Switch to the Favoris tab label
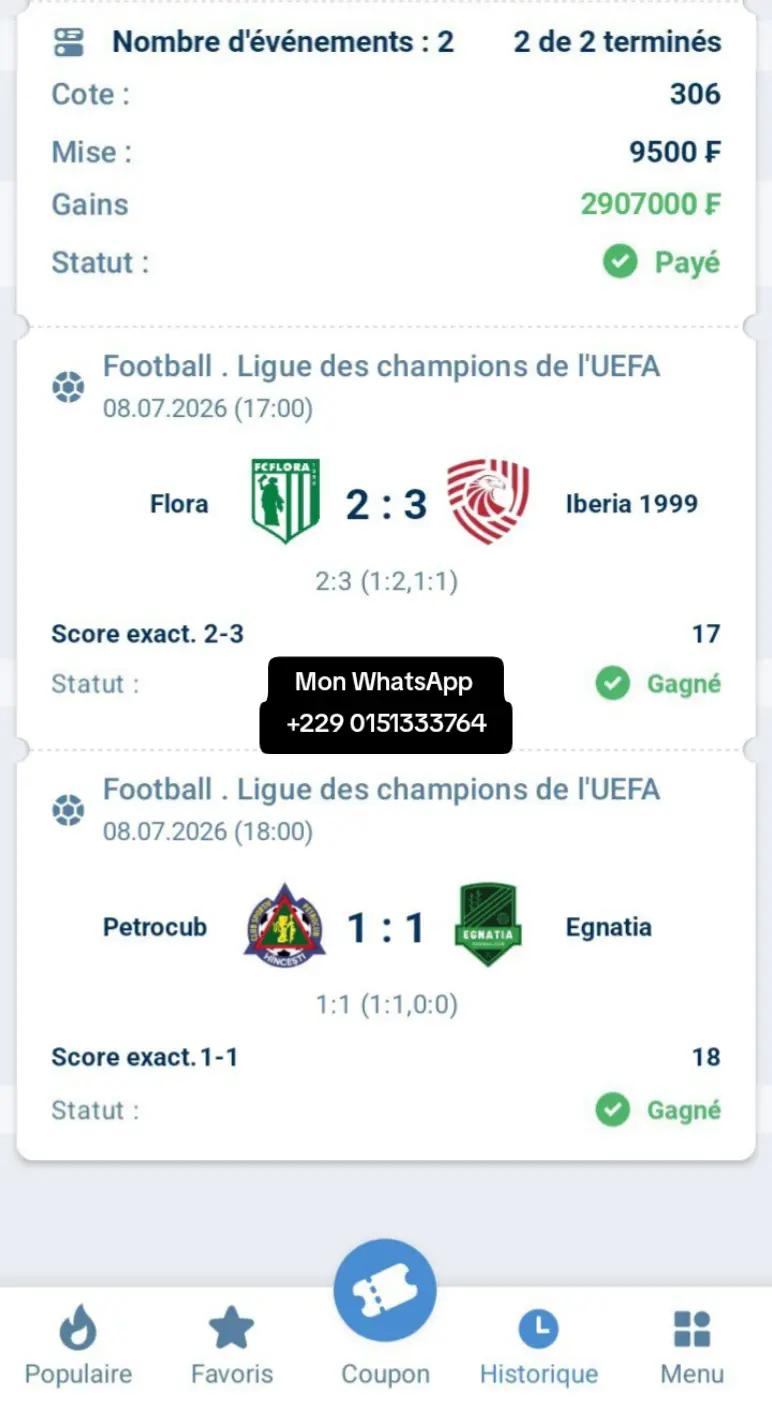 [x=232, y=1374]
